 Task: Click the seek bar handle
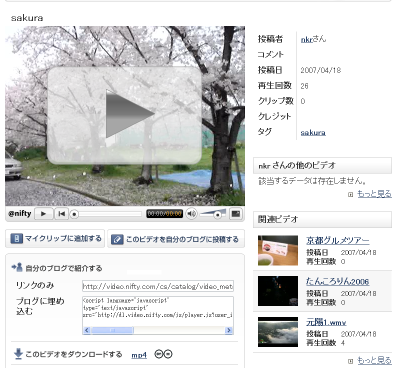pos(74,214)
